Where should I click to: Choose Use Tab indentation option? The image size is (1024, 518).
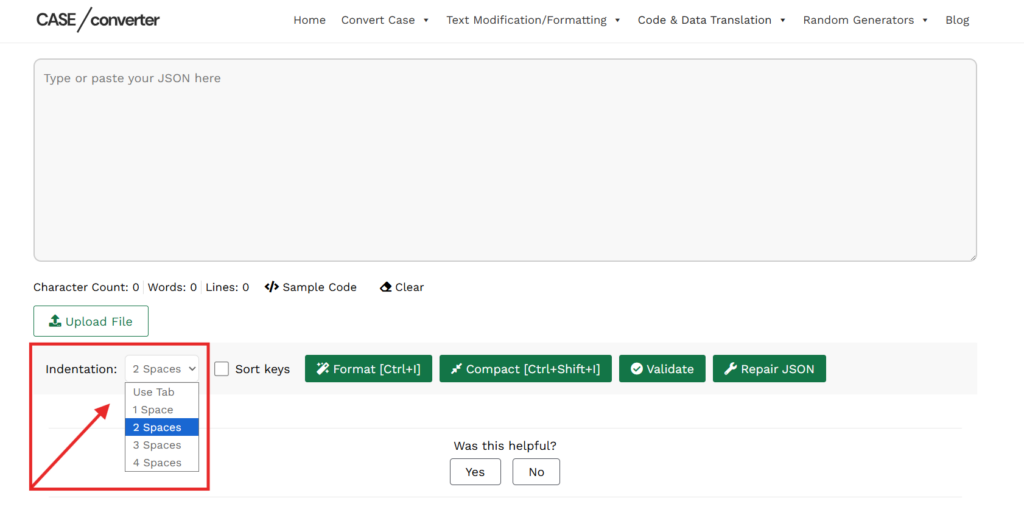pyautogui.click(x=162, y=392)
